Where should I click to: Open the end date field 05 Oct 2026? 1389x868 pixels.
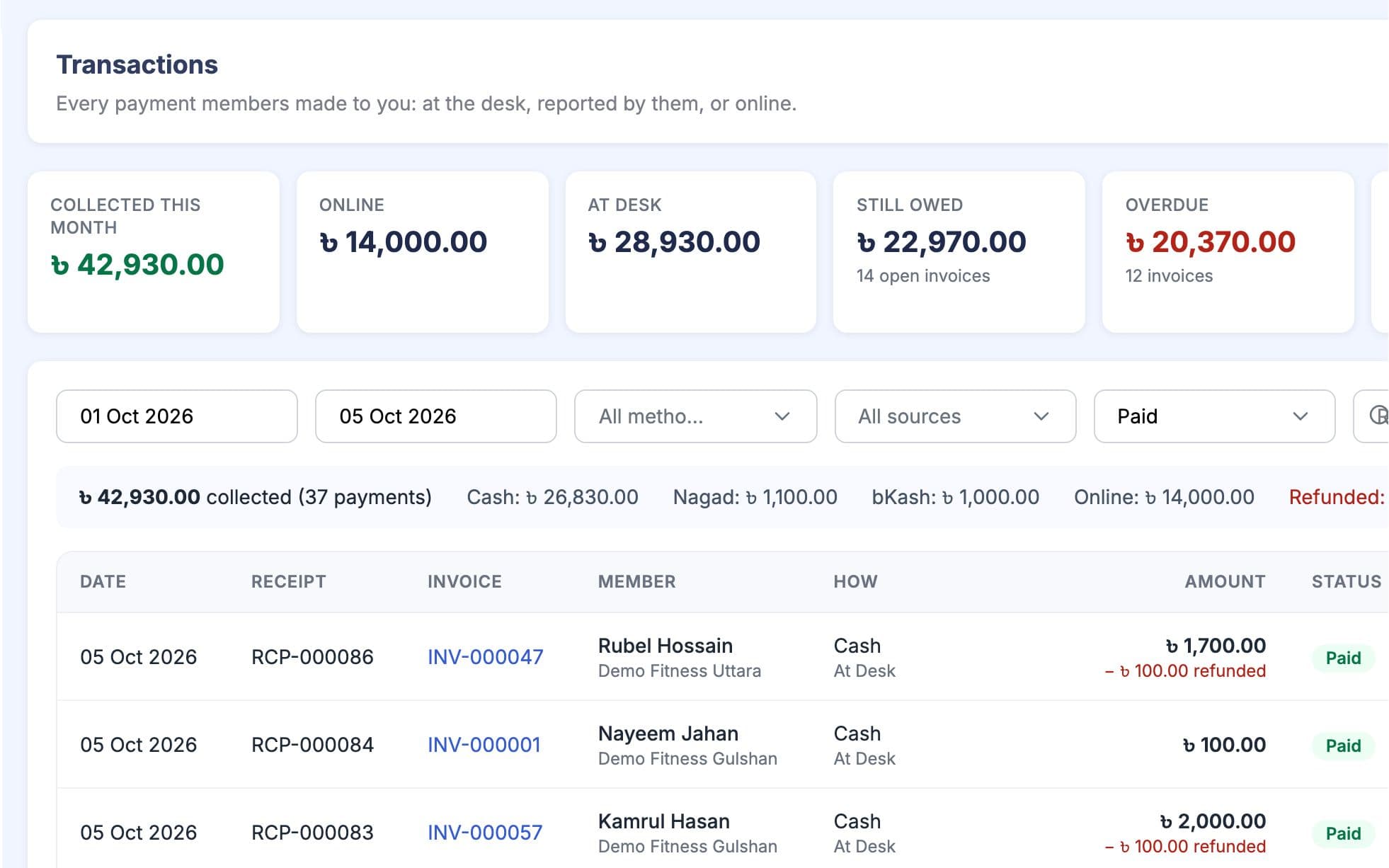click(x=436, y=416)
